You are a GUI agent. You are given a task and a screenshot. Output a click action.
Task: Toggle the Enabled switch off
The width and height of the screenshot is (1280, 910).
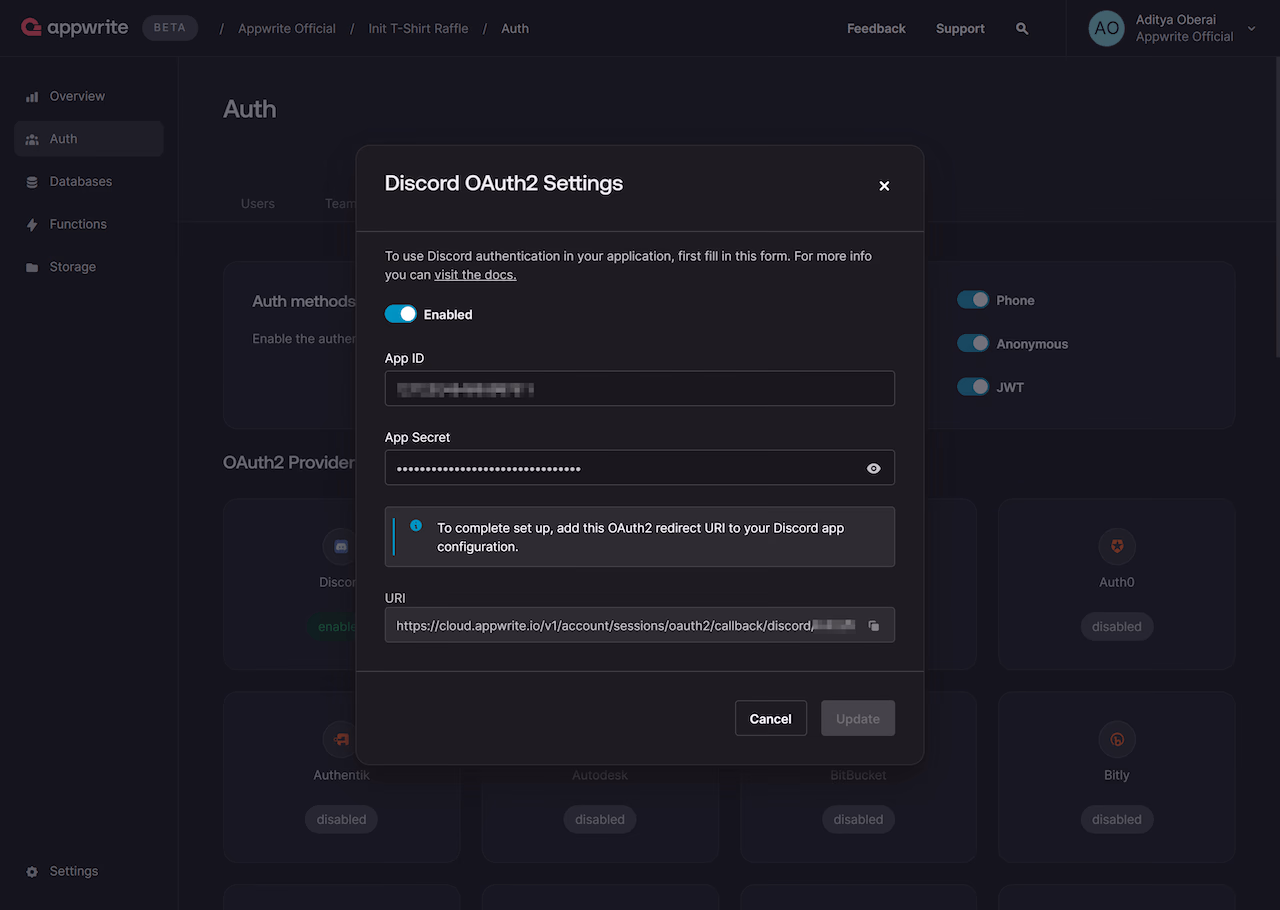coord(401,314)
